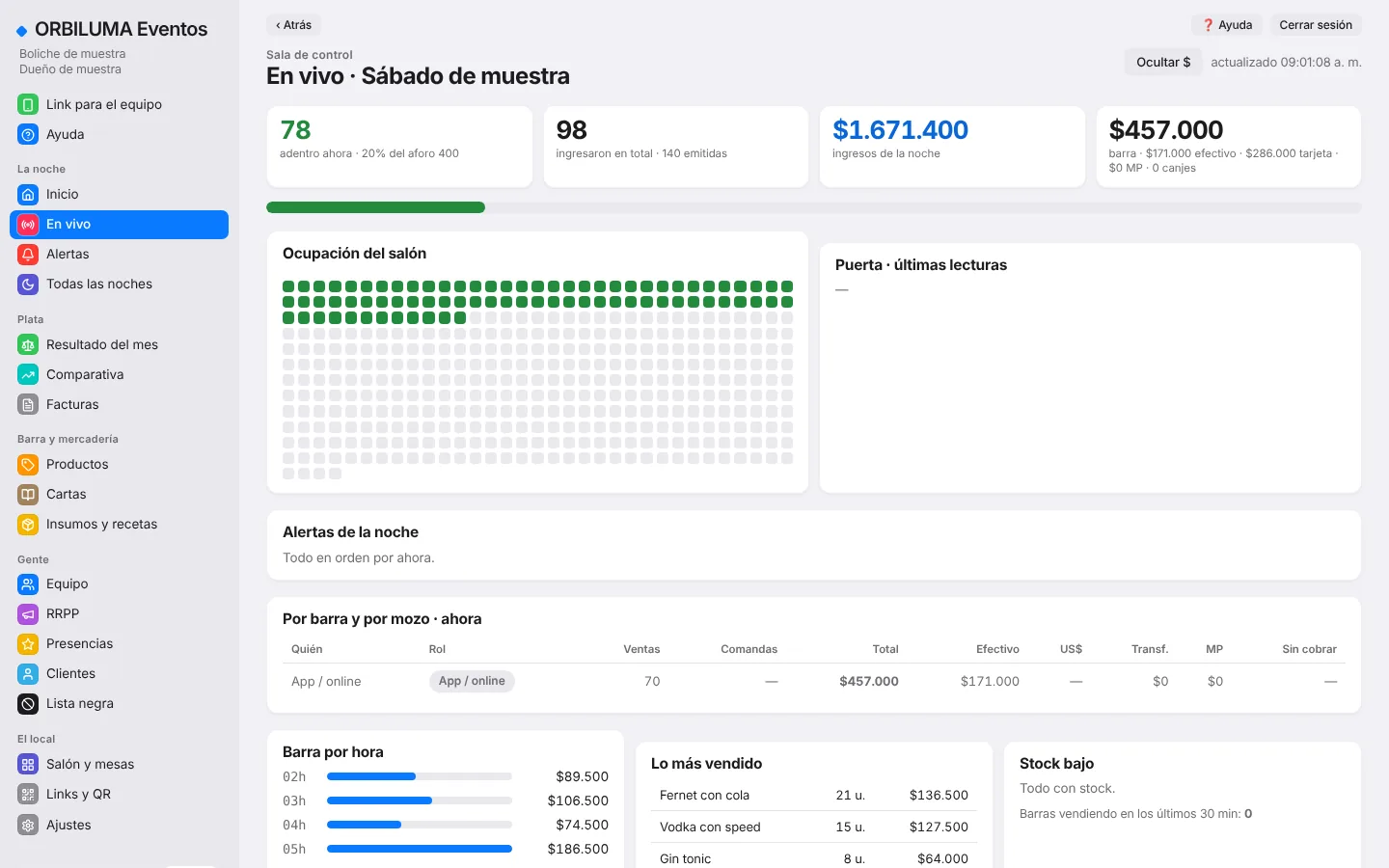The image size is (1389, 868).
Task: Click the Productos tag icon
Action: click(x=28, y=464)
